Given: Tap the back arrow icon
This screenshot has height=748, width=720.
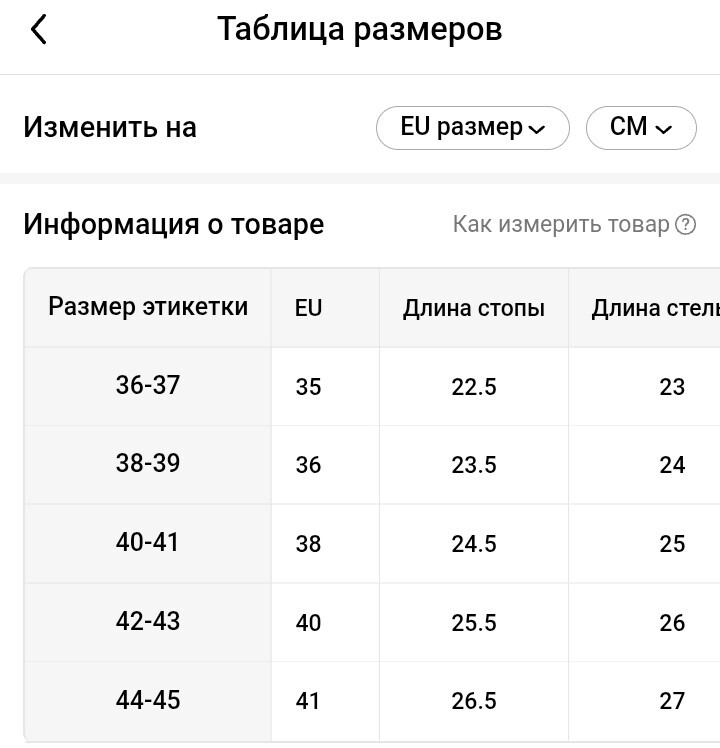Looking at the screenshot, I should [x=39, y=30].
